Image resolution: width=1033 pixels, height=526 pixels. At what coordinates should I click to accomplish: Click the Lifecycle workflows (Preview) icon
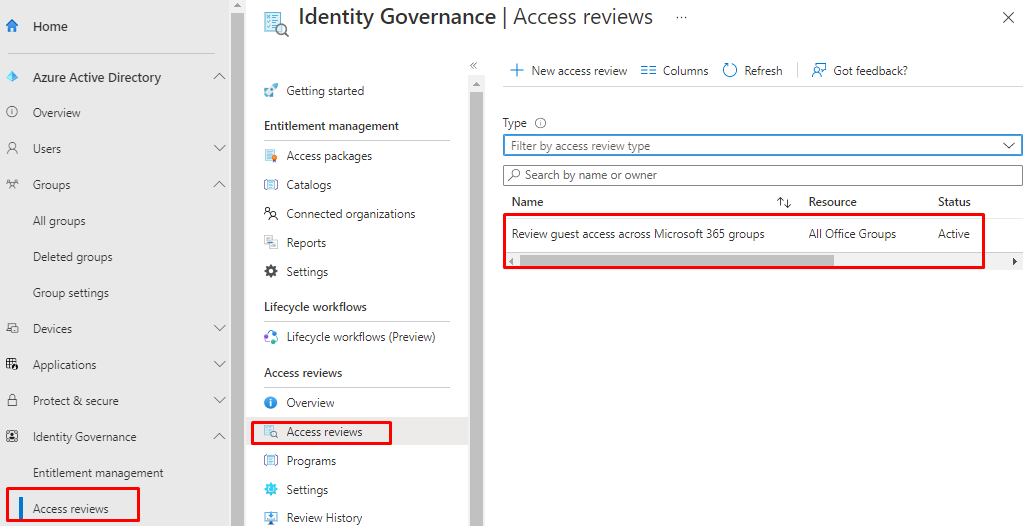coord(270,337)
